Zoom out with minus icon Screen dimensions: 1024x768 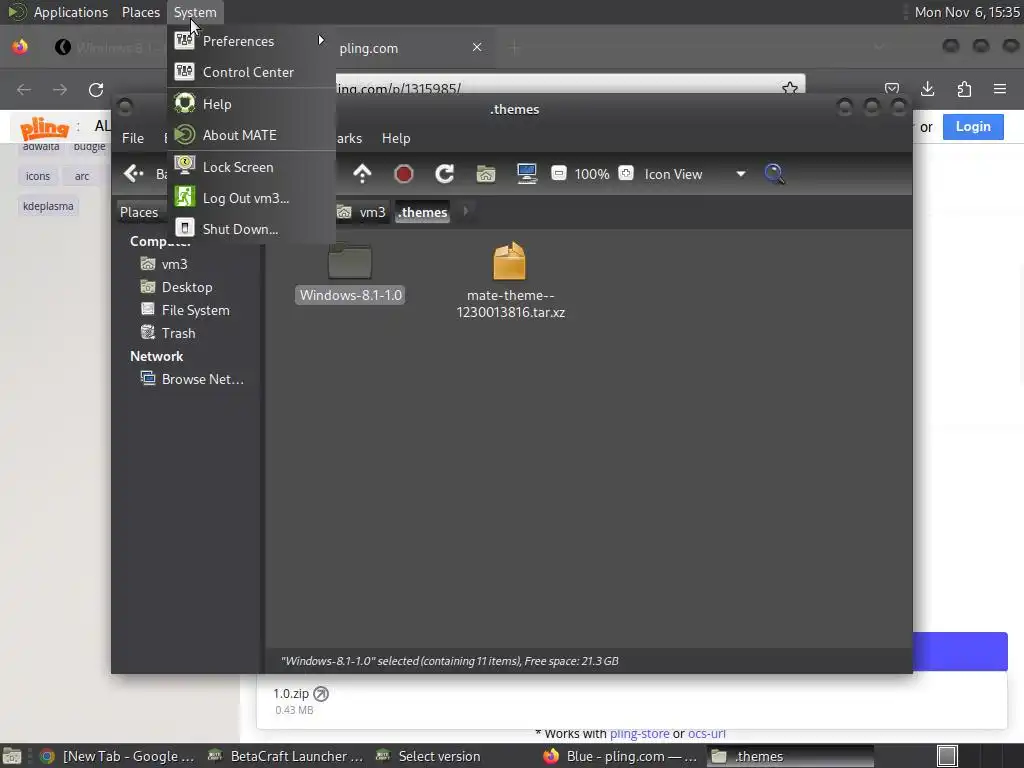(558, 174)
